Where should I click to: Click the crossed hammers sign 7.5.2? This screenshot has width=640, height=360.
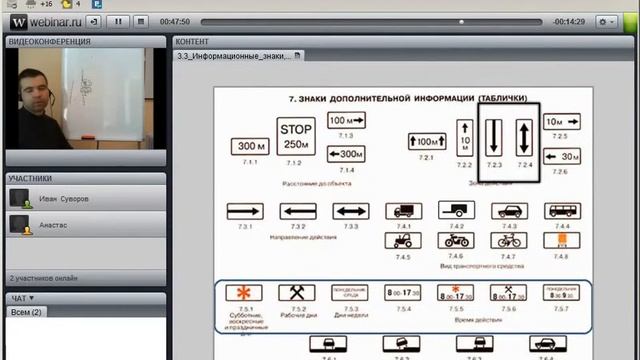click(x=297, y=293)
